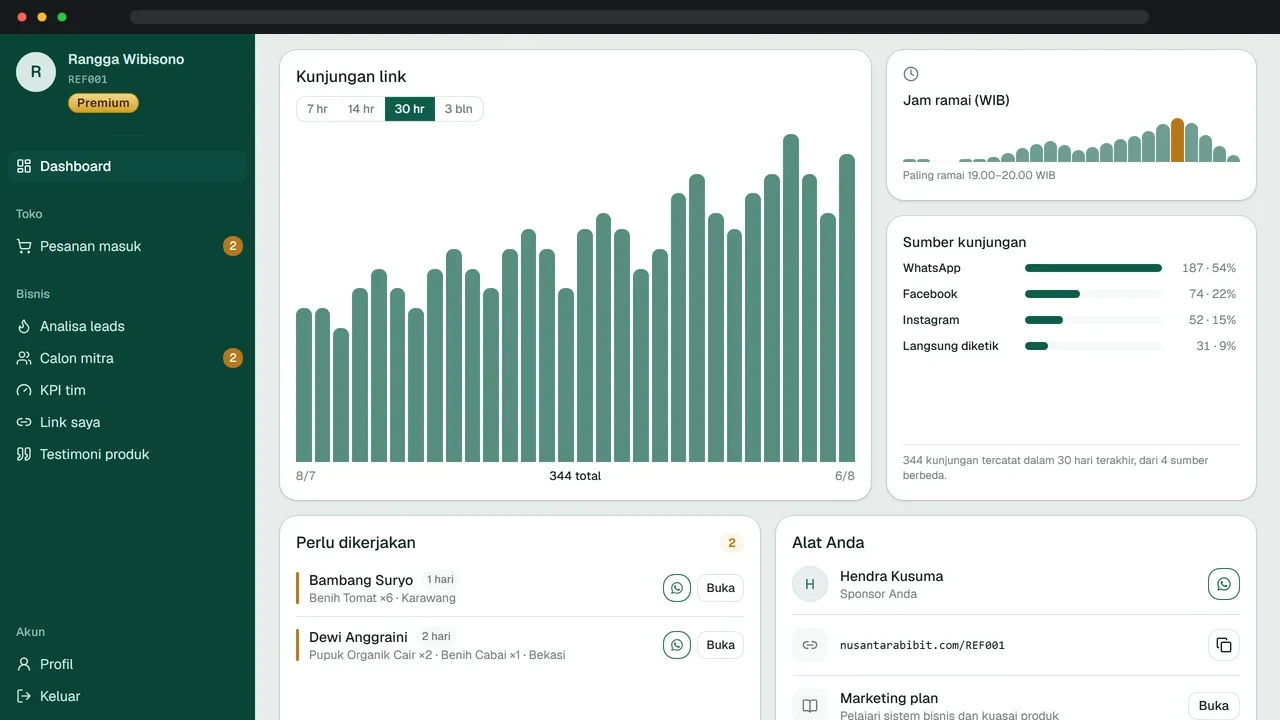Click the shopping cart icon for Pesanan masuk
The width and height of the screenshot is (1280, 720).
(x=24, y=246)
